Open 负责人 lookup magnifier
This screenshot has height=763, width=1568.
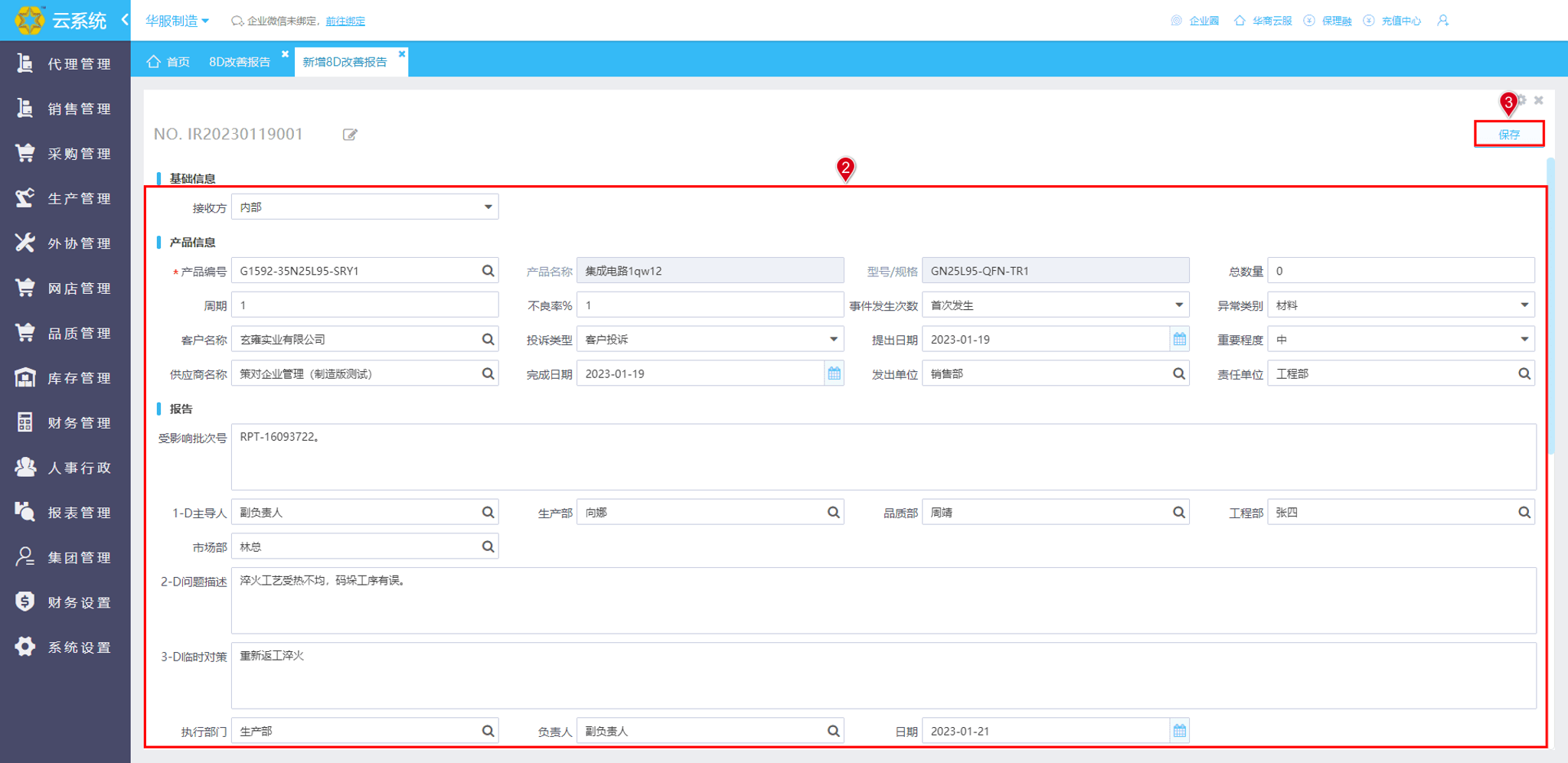click(x=834, y=731)
